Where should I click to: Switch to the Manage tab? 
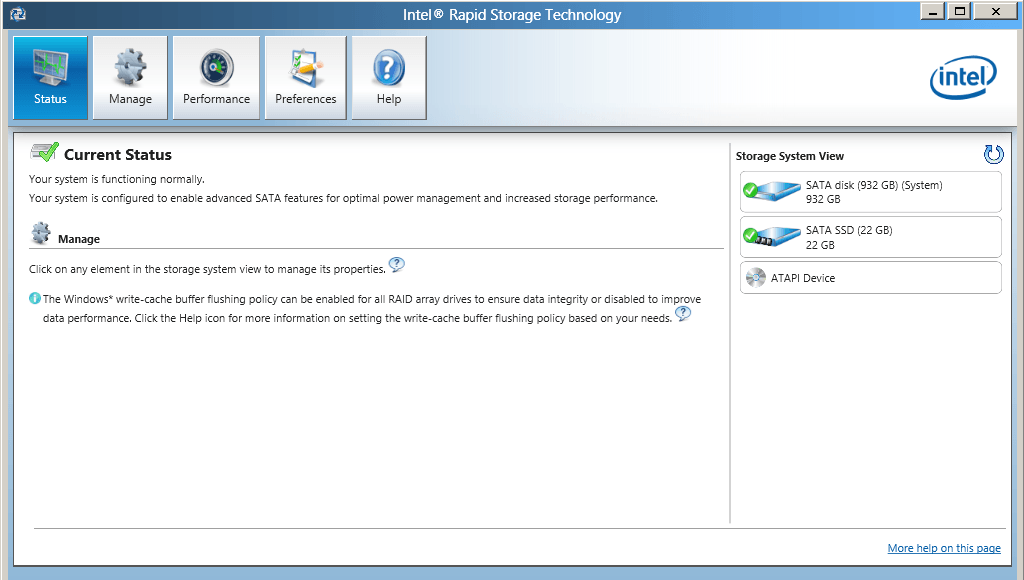131,78
